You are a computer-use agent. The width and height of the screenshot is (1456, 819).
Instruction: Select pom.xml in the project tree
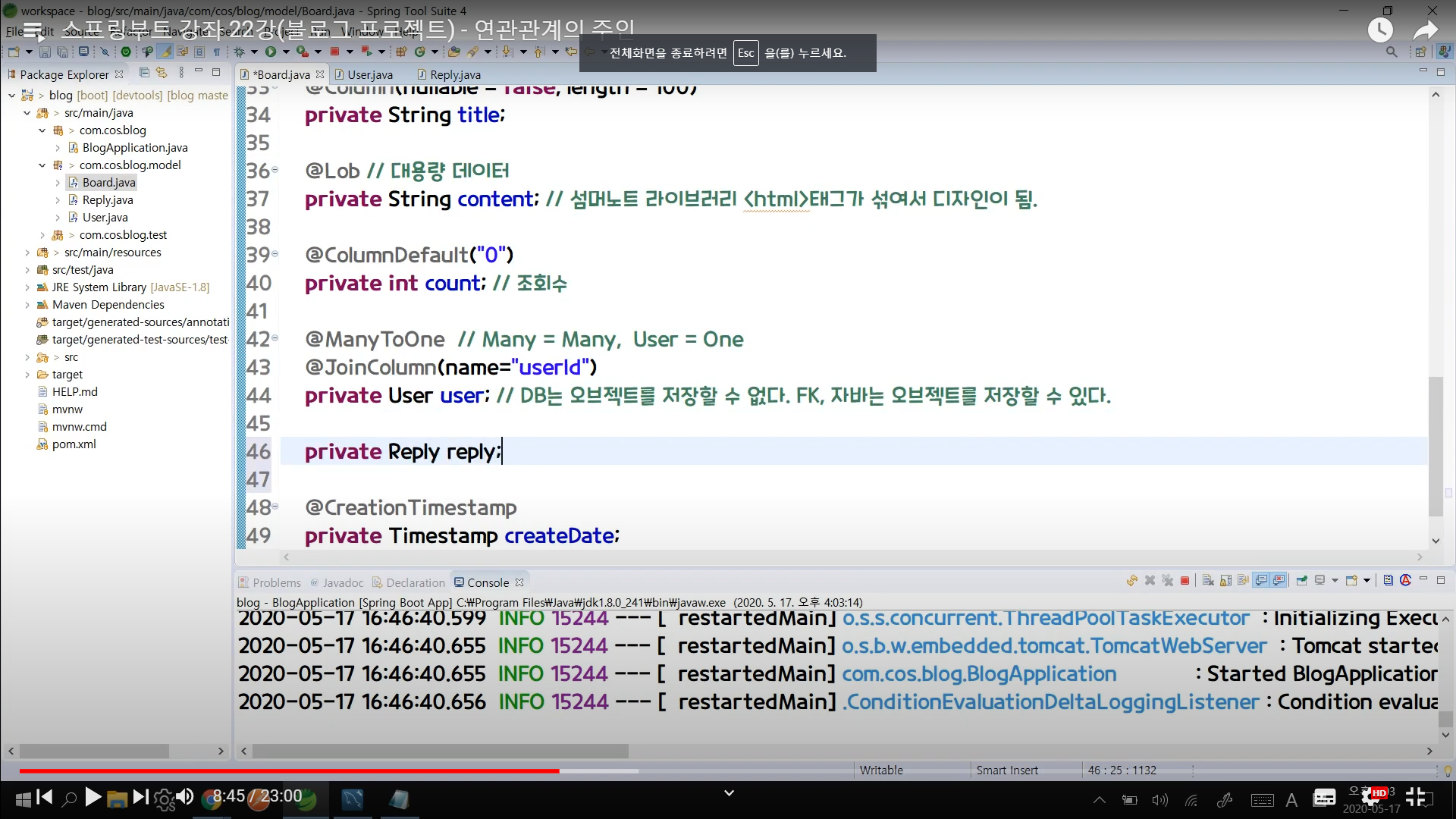[x=74, y=444]
